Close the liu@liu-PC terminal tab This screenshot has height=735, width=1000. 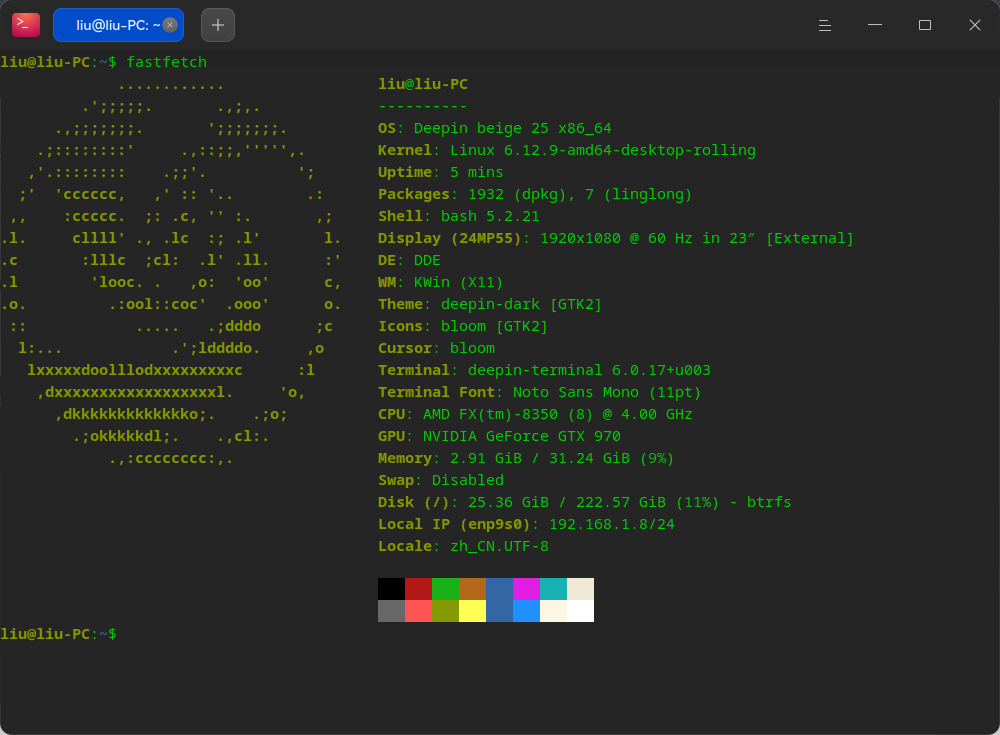(170, 25)
